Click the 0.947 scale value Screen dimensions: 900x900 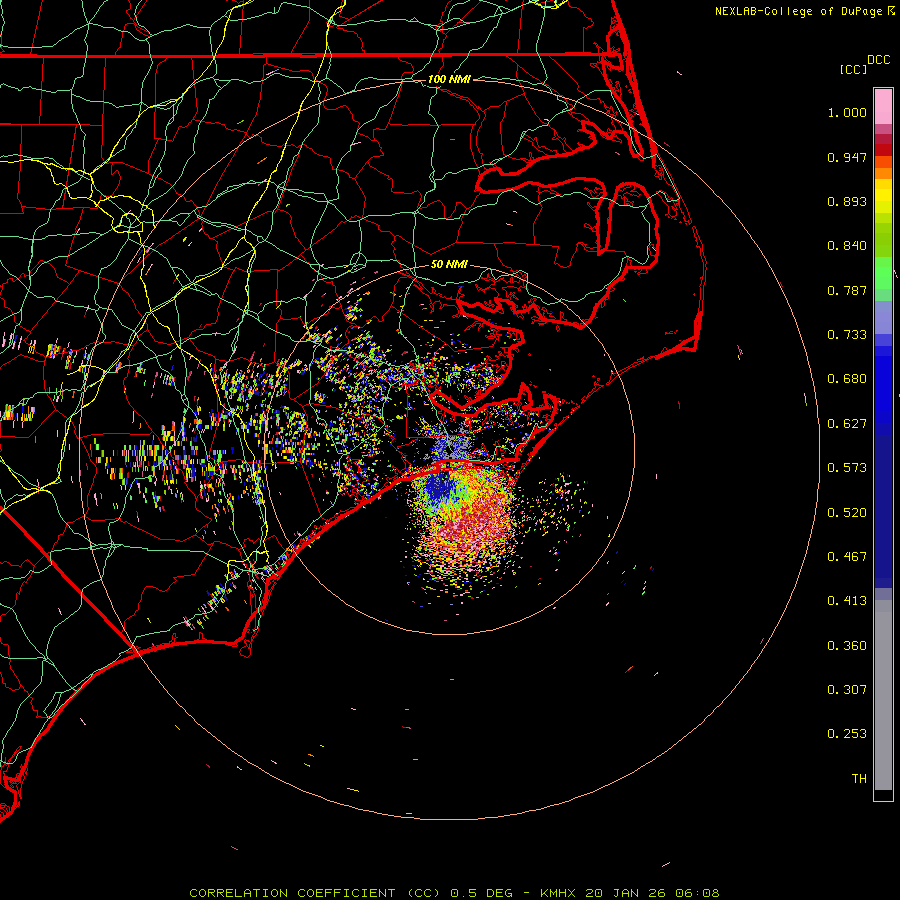click(847, 157)
